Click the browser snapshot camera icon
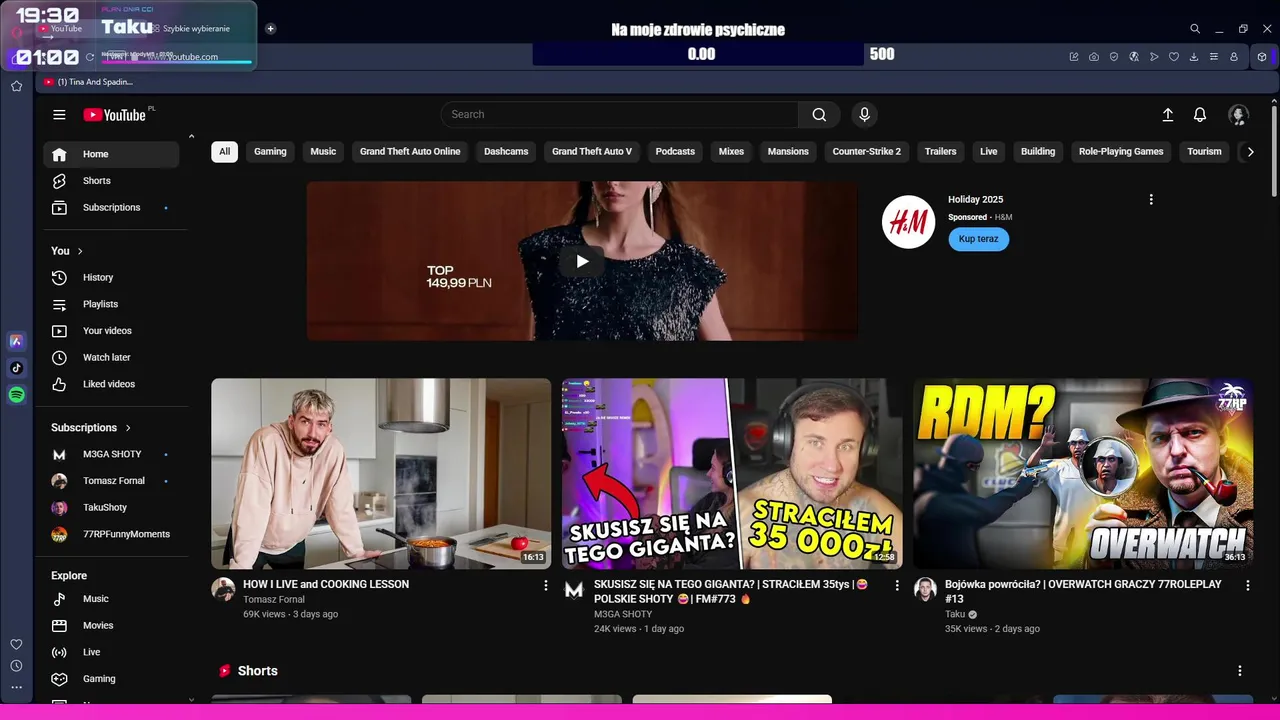Viewport: 1280px width, 720px height. pyautogui.click(x=1094, y=57)
